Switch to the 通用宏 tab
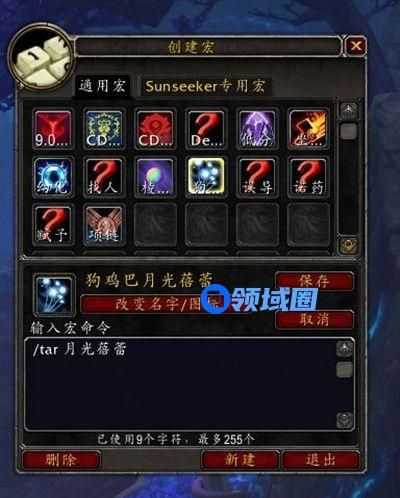 (102, 87)
